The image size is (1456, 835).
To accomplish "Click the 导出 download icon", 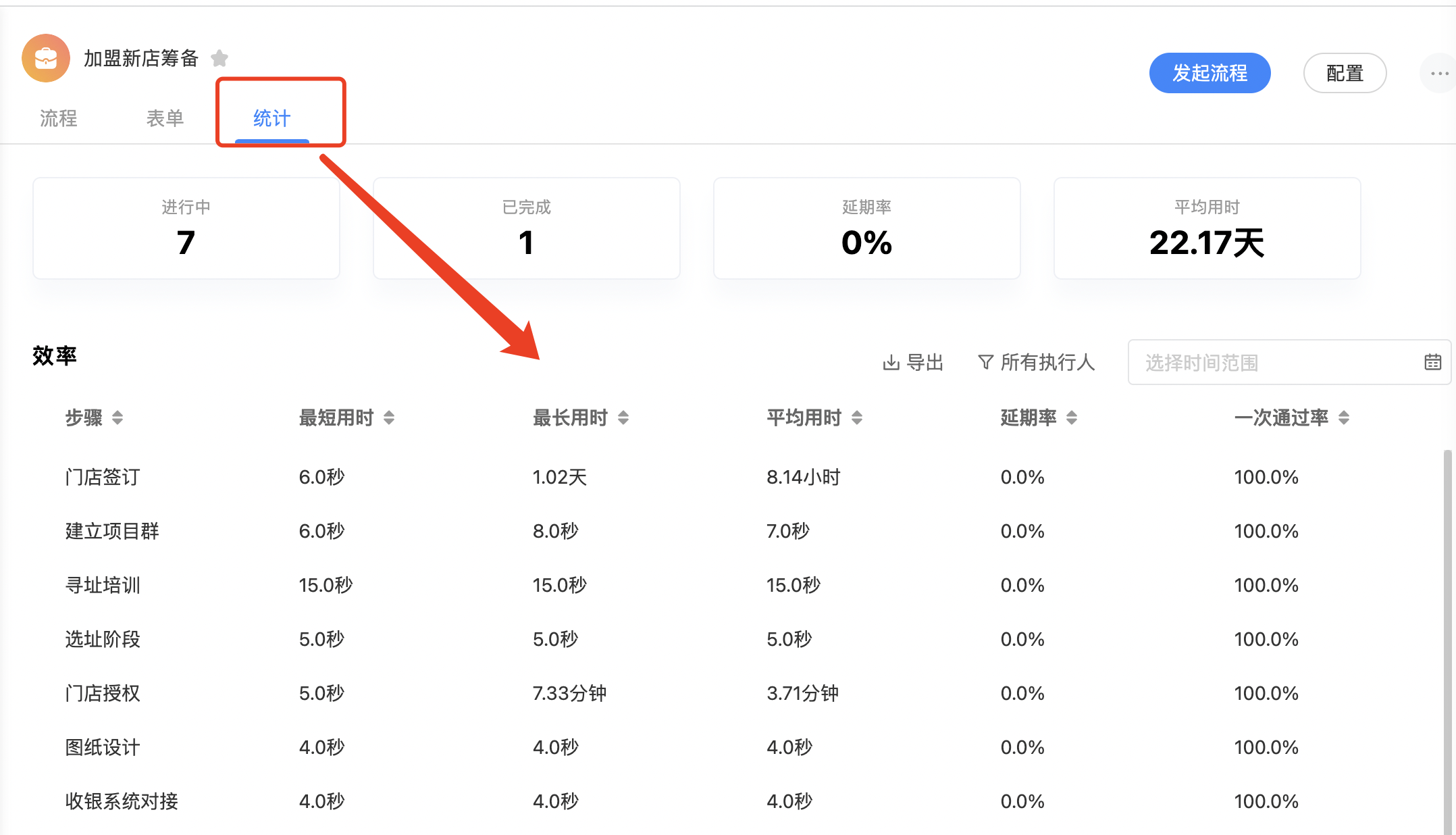I will pos(891,363).
